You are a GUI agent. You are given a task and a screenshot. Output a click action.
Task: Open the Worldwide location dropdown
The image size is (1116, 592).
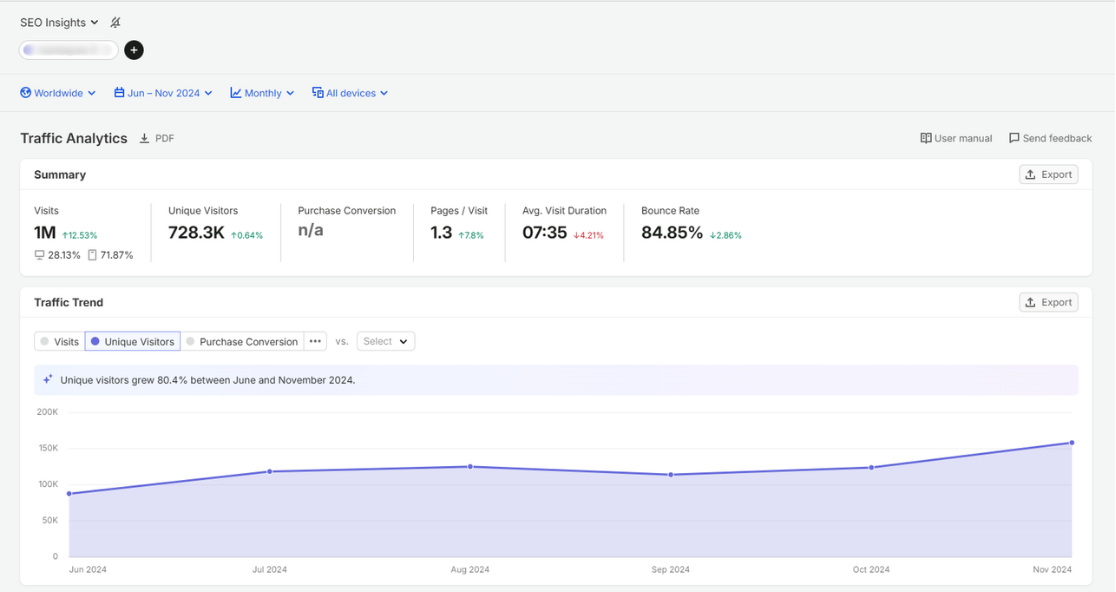[x=58, y=92]
